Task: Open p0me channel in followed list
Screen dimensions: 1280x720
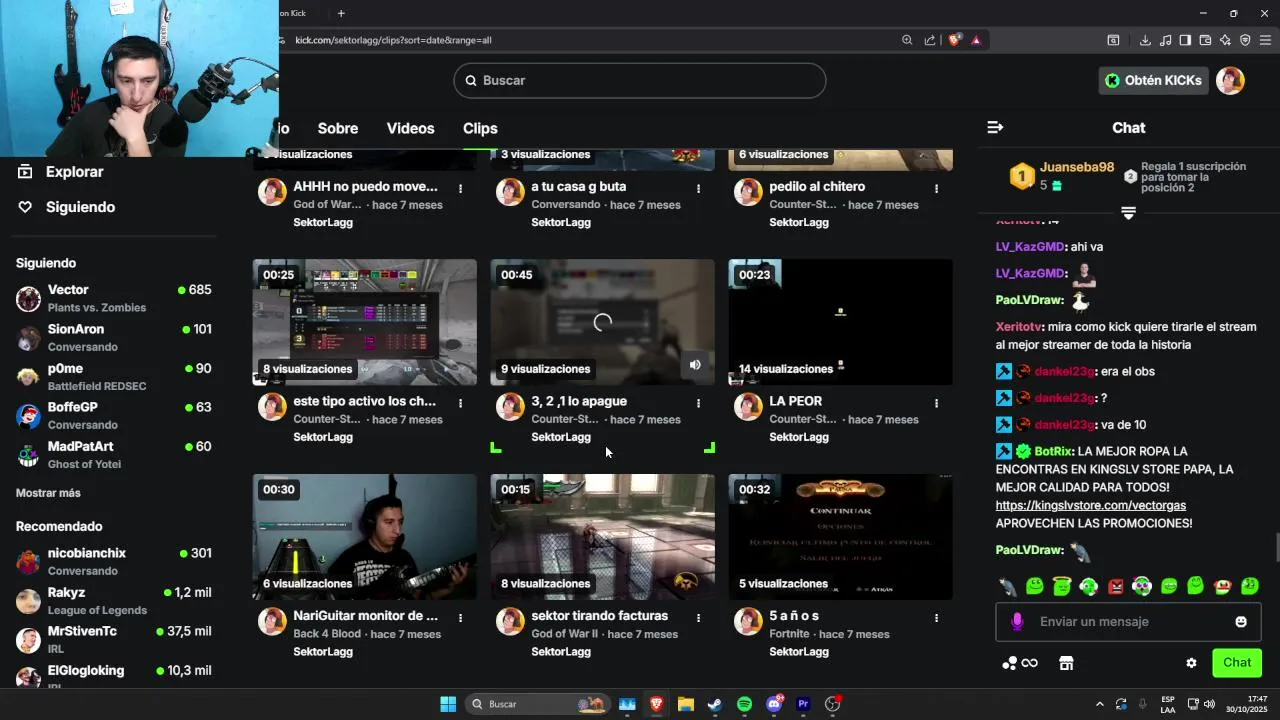Action: (x=114, y=376)
